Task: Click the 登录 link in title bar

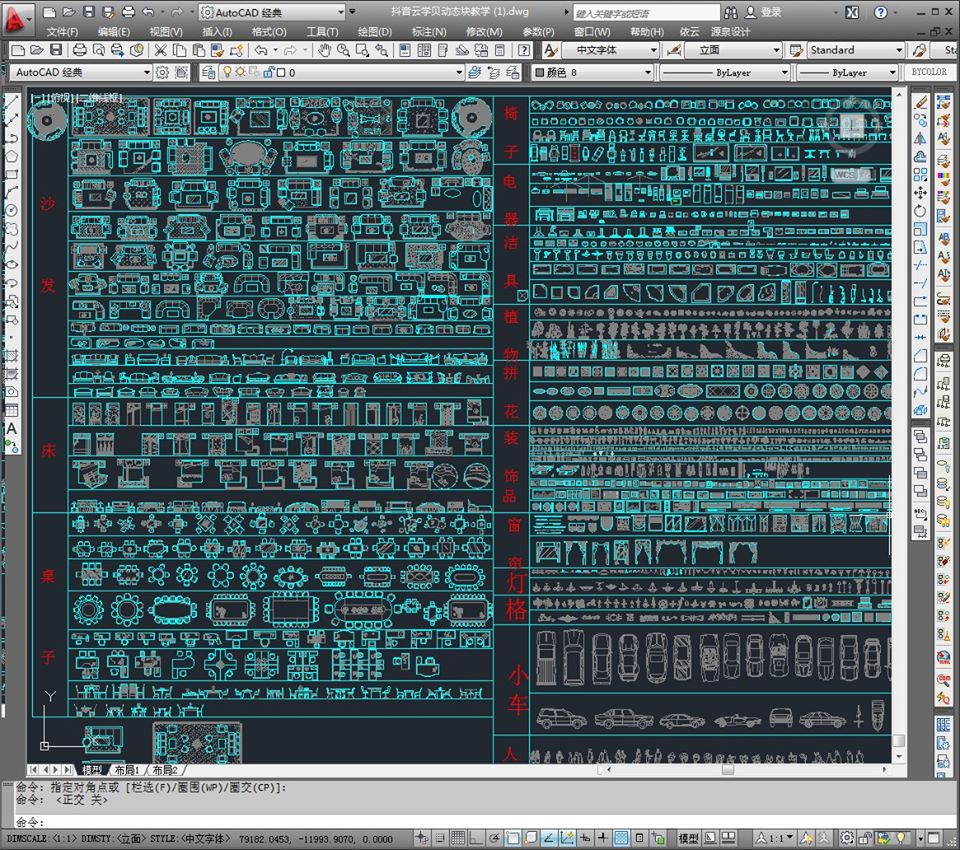Action: [773, 13]
